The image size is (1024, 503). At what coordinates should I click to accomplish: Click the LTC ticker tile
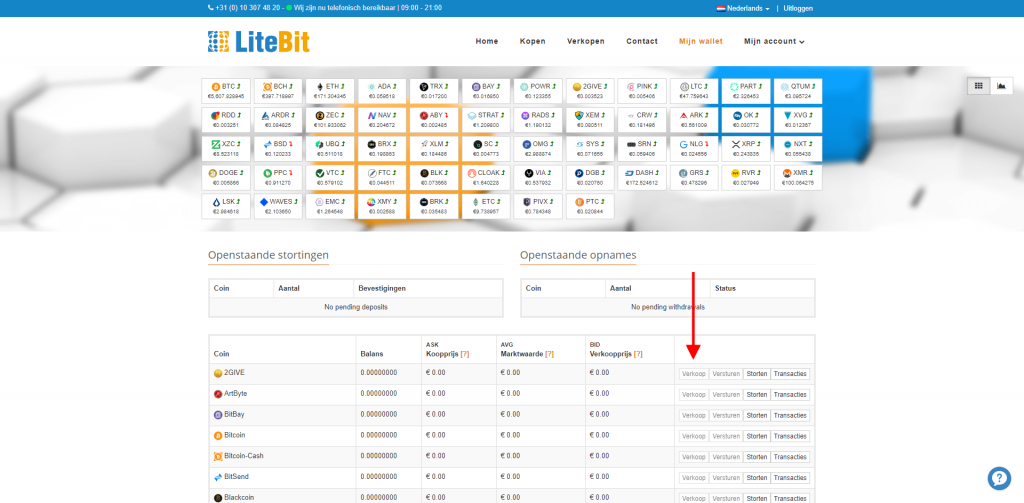pyautogui.click(x=694, y=91)
